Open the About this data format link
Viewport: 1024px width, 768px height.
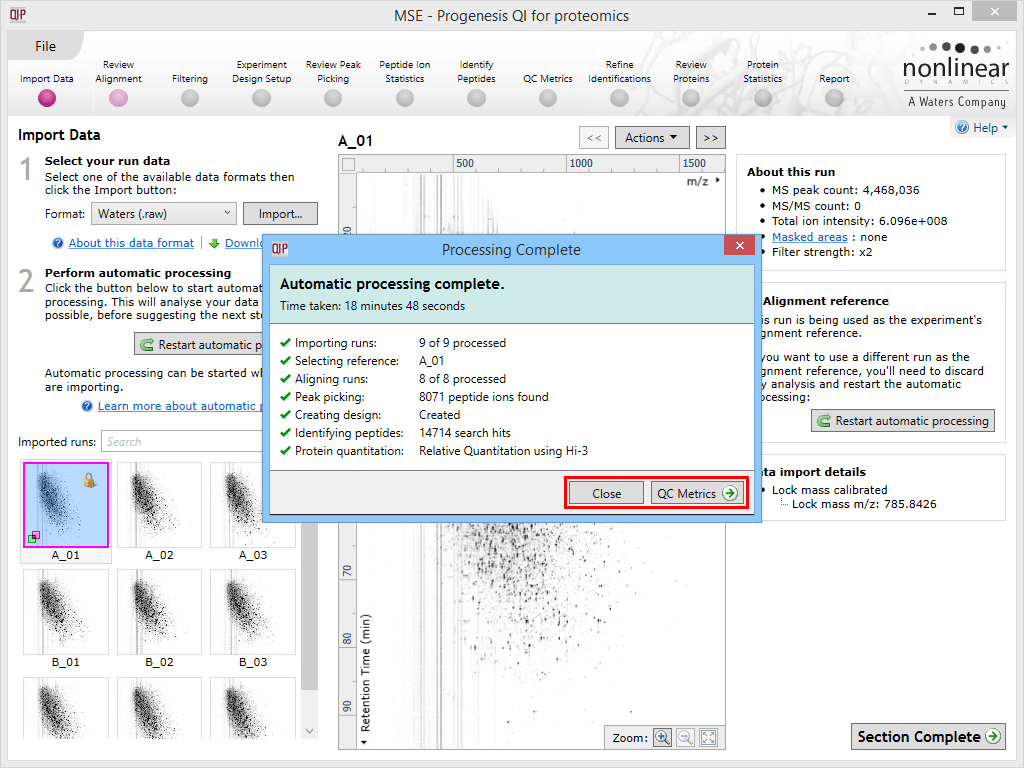131,243
